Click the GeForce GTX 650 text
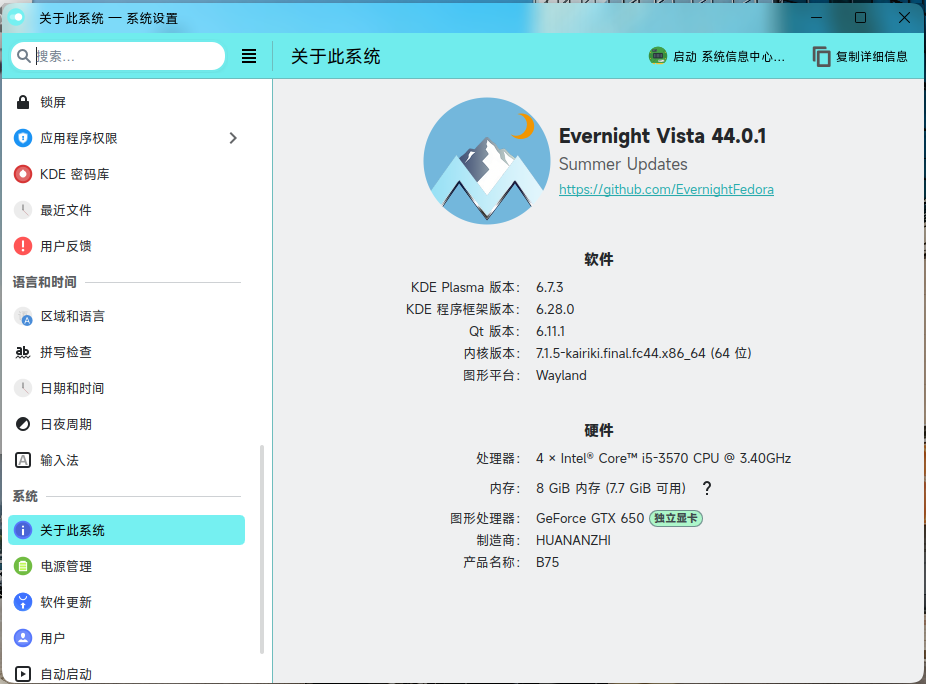 [590, 518]
